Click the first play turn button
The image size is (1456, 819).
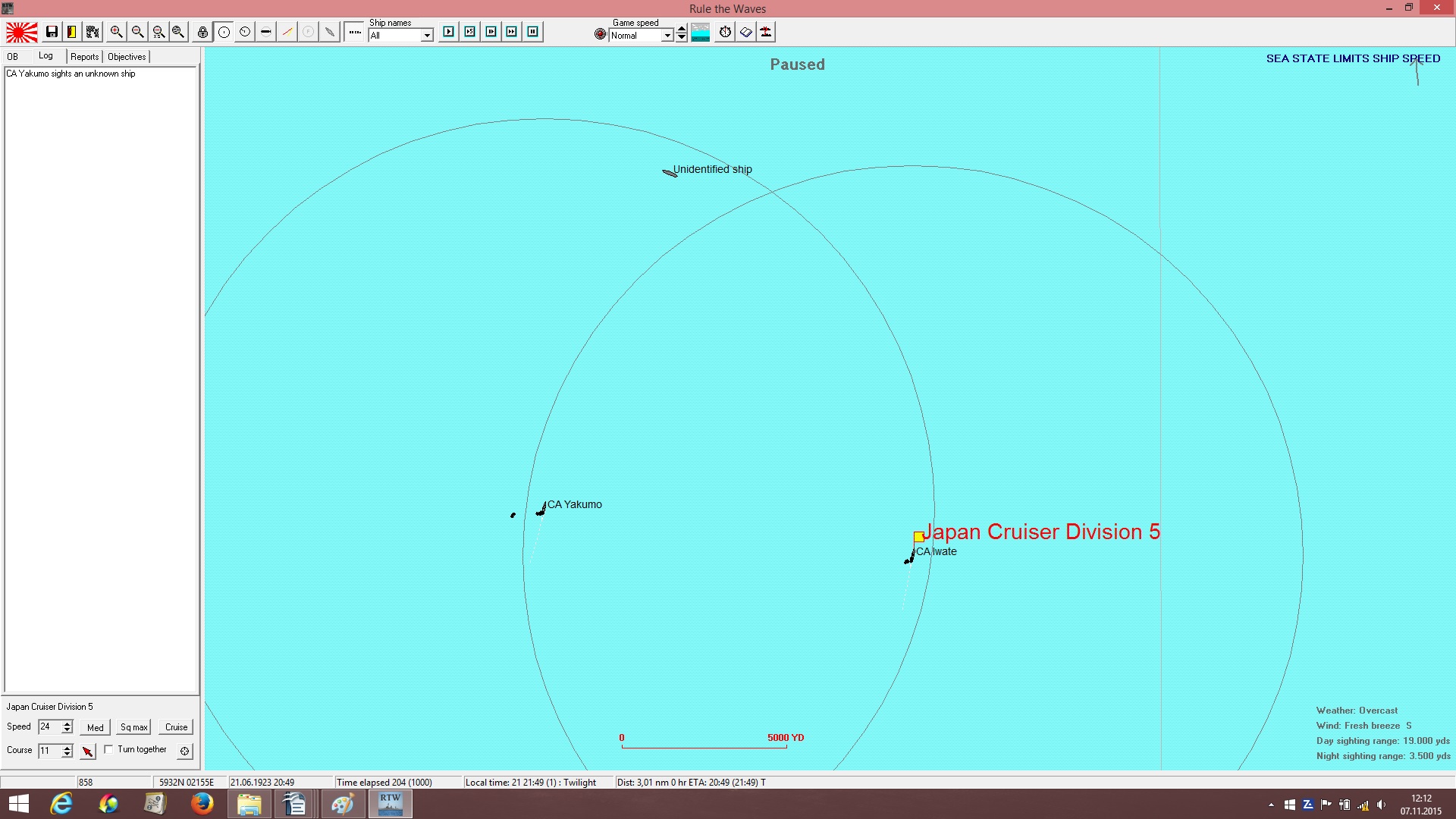449,32
